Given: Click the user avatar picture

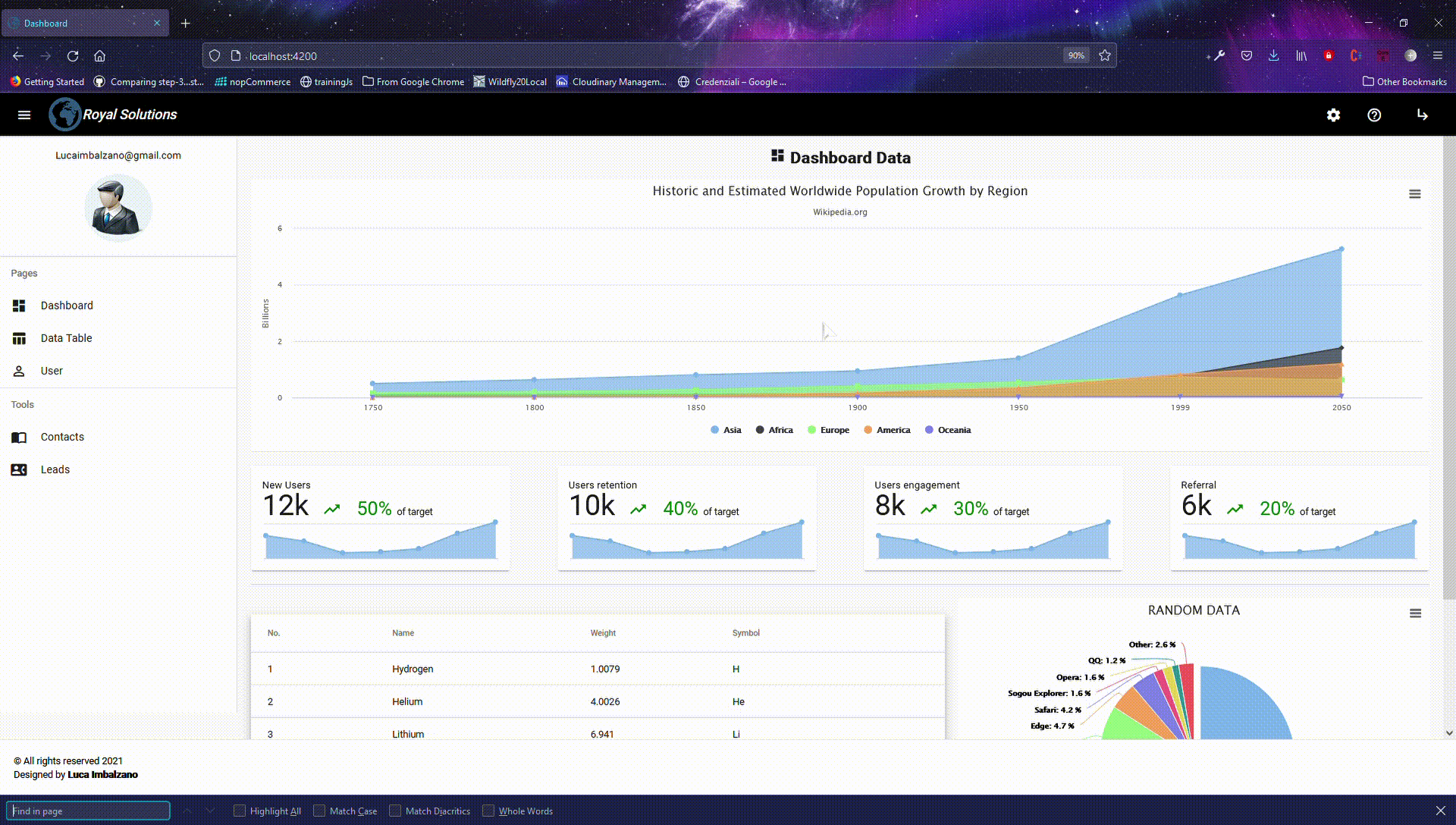Looking at the screenshot, I should pos(118,207).
